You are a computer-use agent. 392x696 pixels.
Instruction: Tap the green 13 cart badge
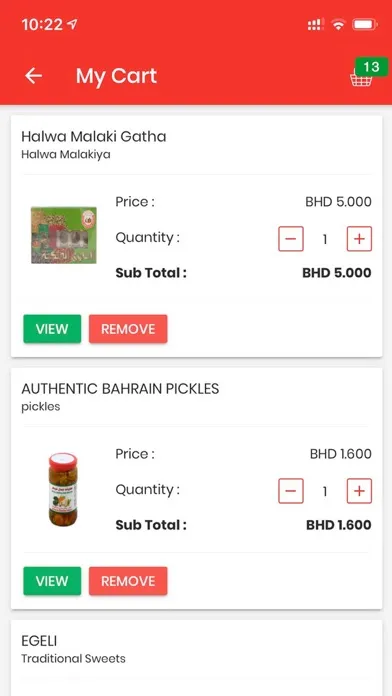coord(371,67)
